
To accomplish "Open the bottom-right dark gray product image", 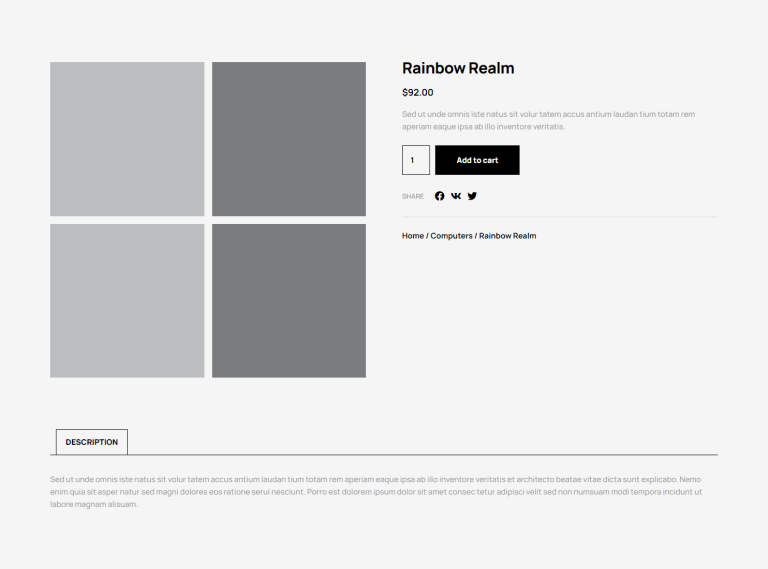I will click(x=289, y=301).
